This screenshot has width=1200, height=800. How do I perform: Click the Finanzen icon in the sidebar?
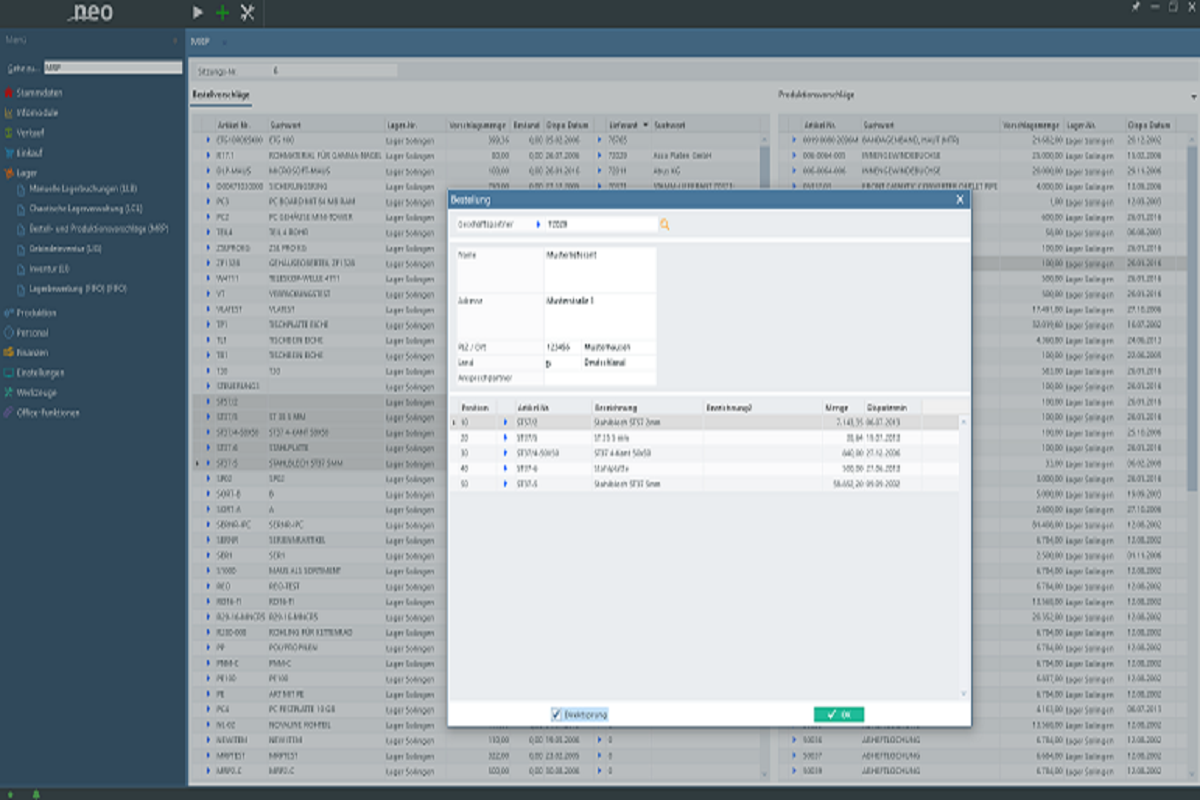8,353
